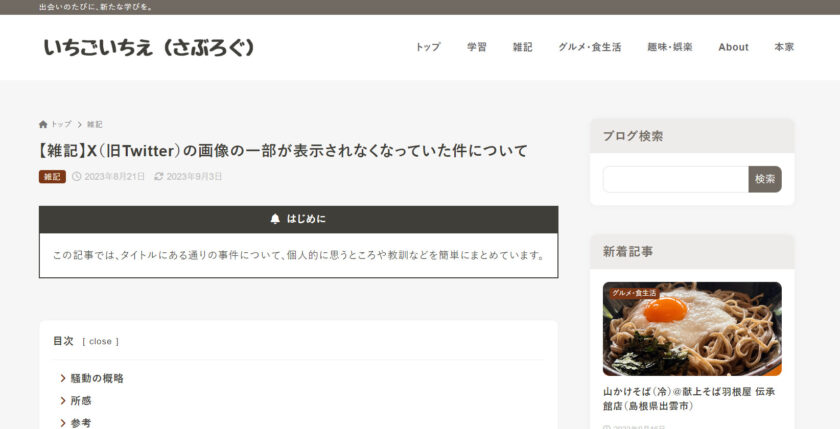Viewport: 840px width, 429px height.
Task: Open the トップ menu item
Action: (x=428, y=47)
